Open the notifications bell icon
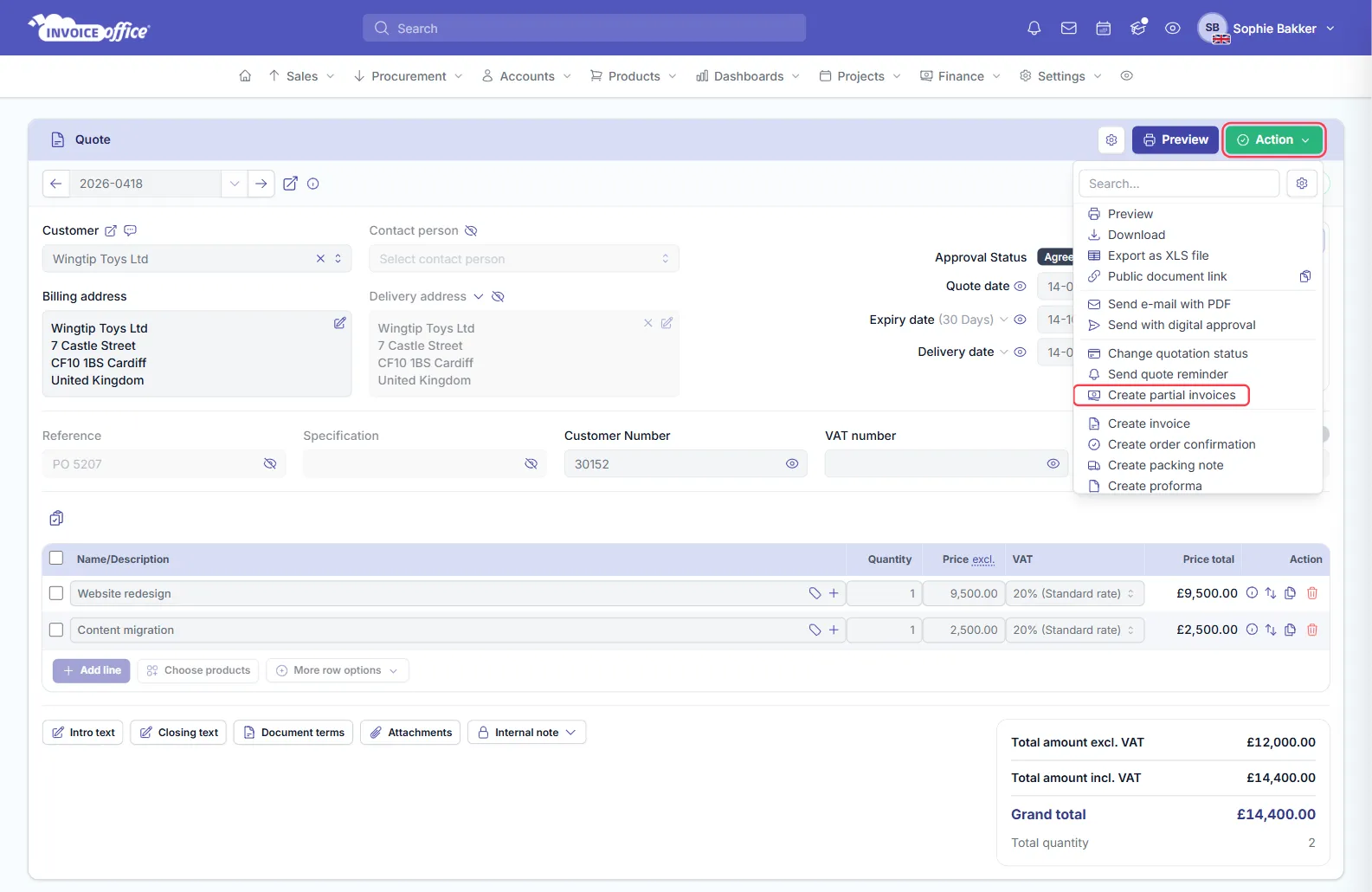This screenshot has width=1372, height=892. (1034, 29)
